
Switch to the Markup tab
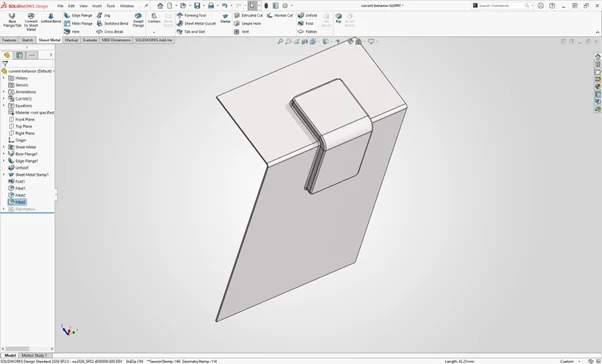pyautogui.click(x=71, y=40)
